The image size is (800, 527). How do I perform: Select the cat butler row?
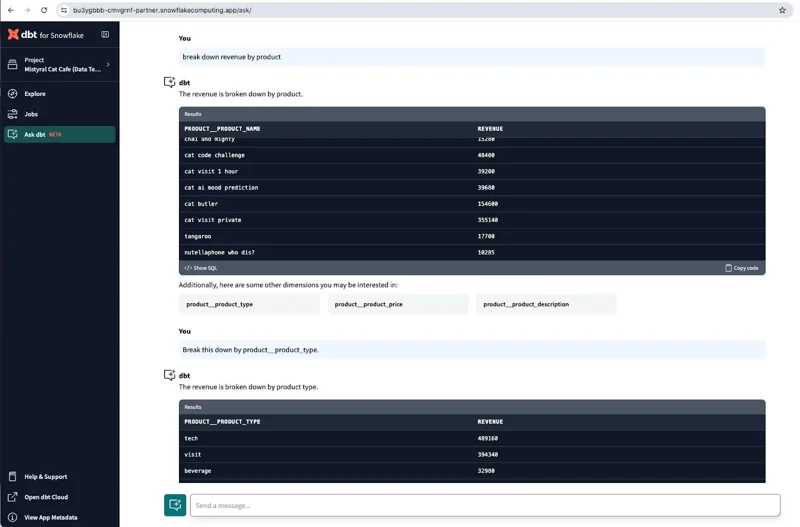(472, 204)
